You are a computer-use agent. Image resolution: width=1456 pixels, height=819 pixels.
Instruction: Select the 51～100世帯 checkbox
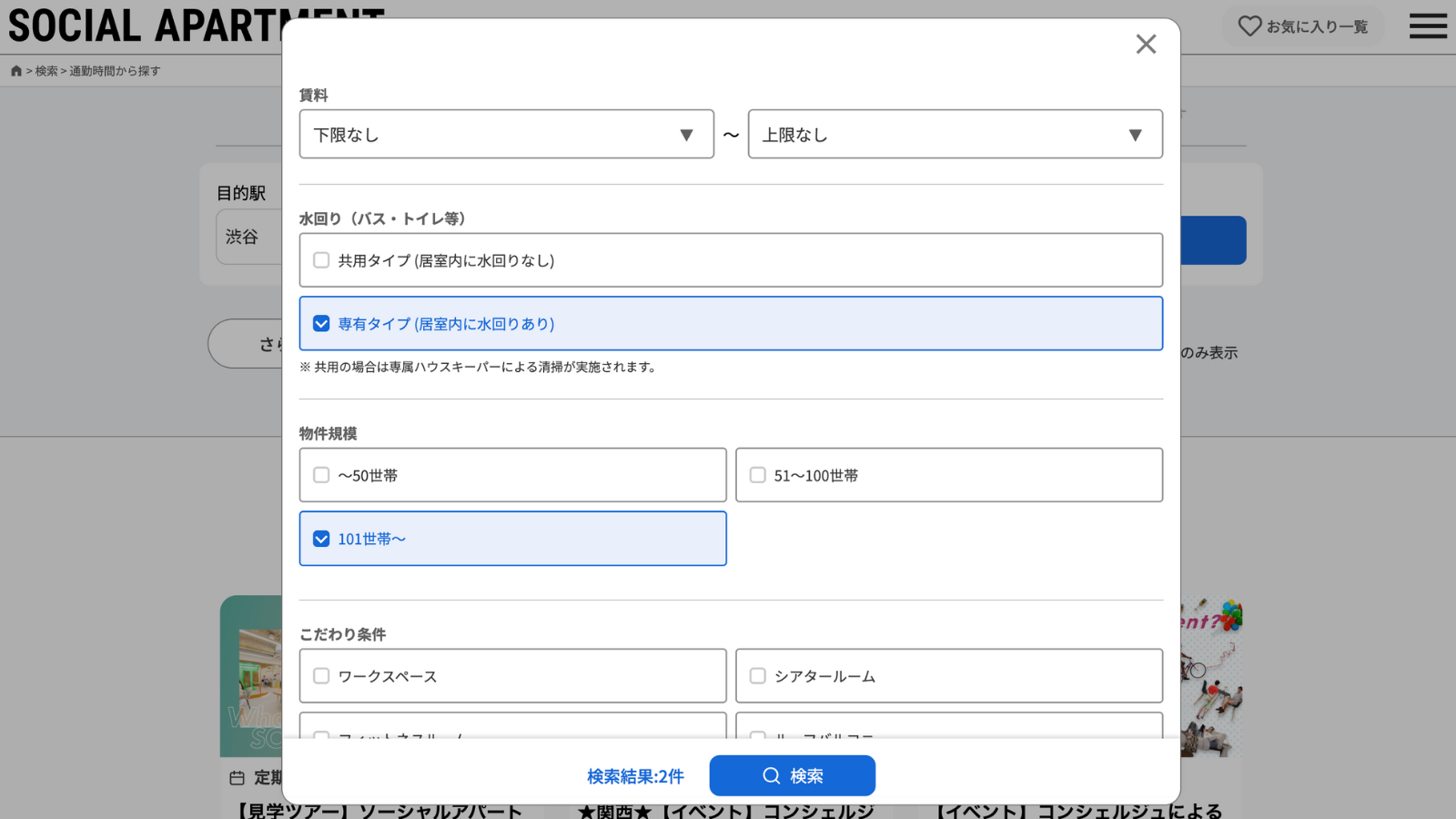(x=757, y=475)
